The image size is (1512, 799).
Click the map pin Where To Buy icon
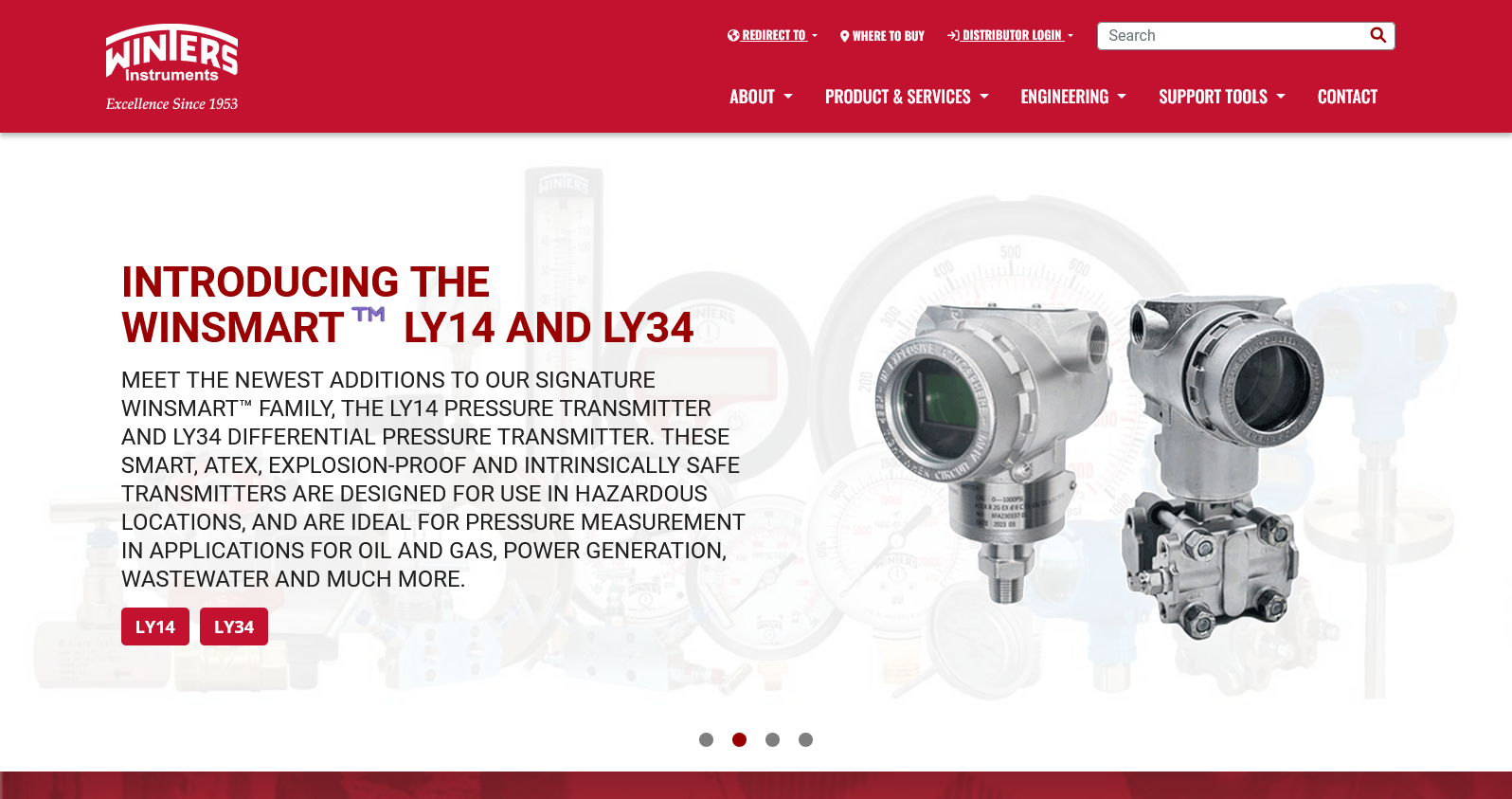click(x=844, y=36)
